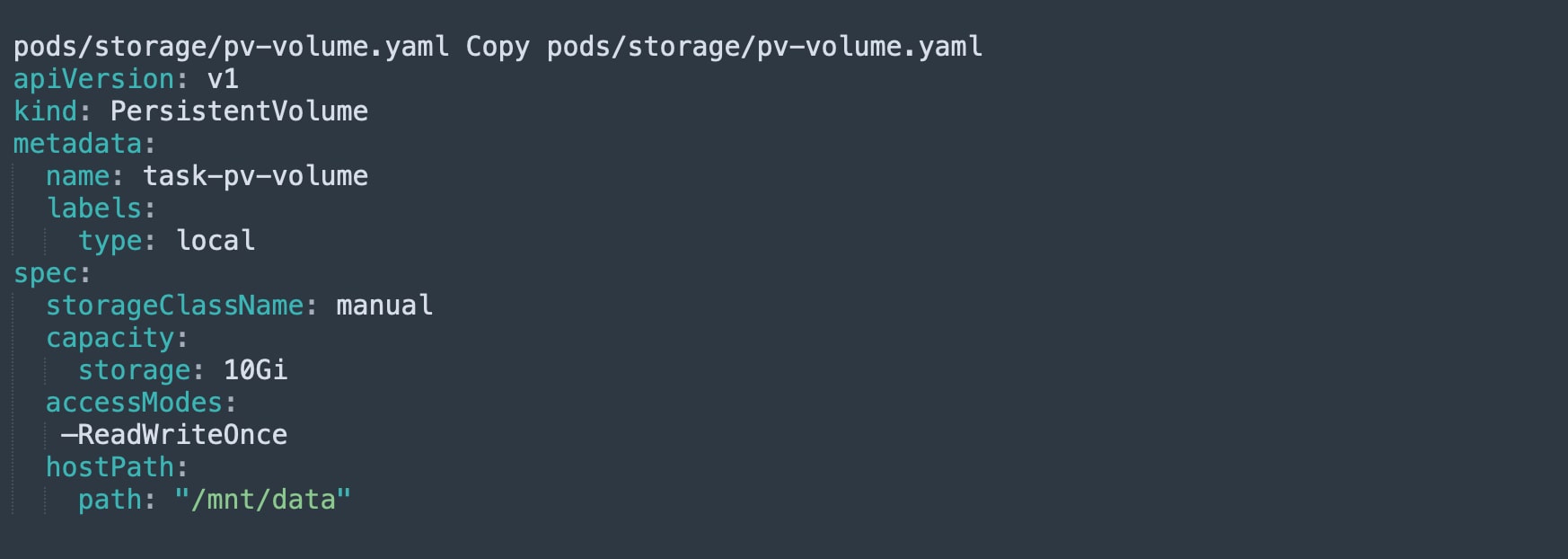Click the first pods/storage/pv-volume.yaml filename
The width and height of the screenshot is (1568, 559).
click(231, 47)
